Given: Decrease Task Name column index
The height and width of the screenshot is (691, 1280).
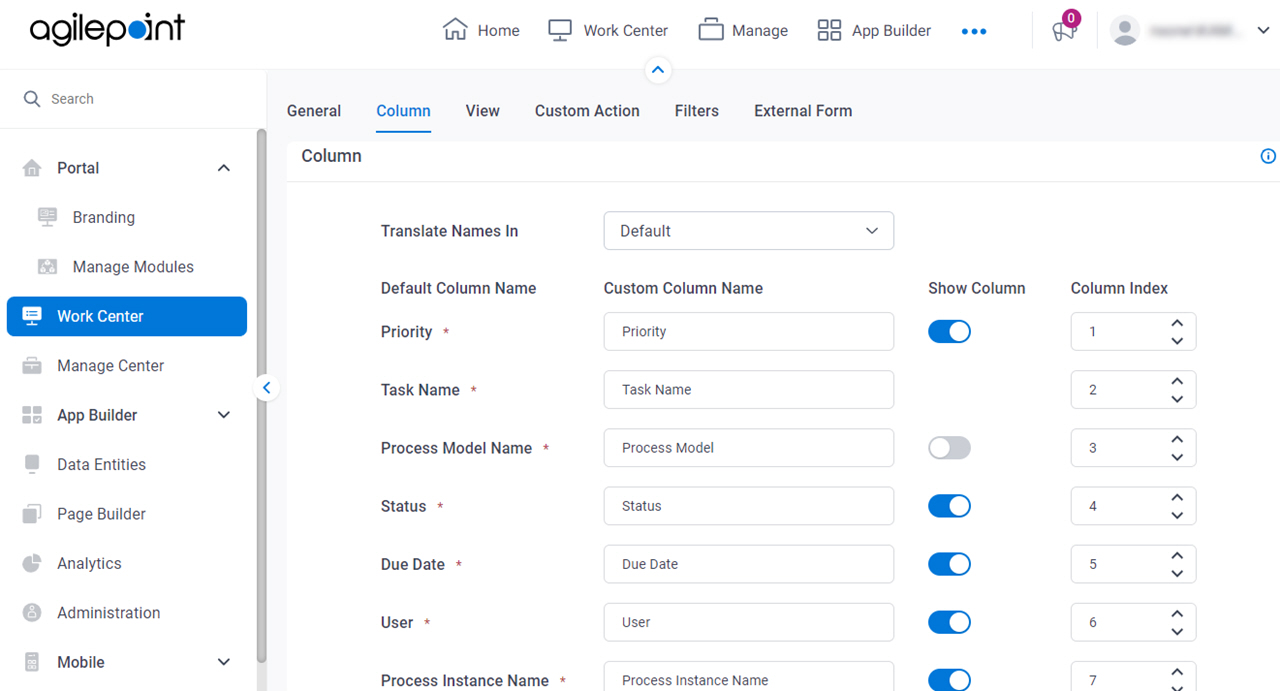Looking at the screenshot, I should tap(1177, 399).
